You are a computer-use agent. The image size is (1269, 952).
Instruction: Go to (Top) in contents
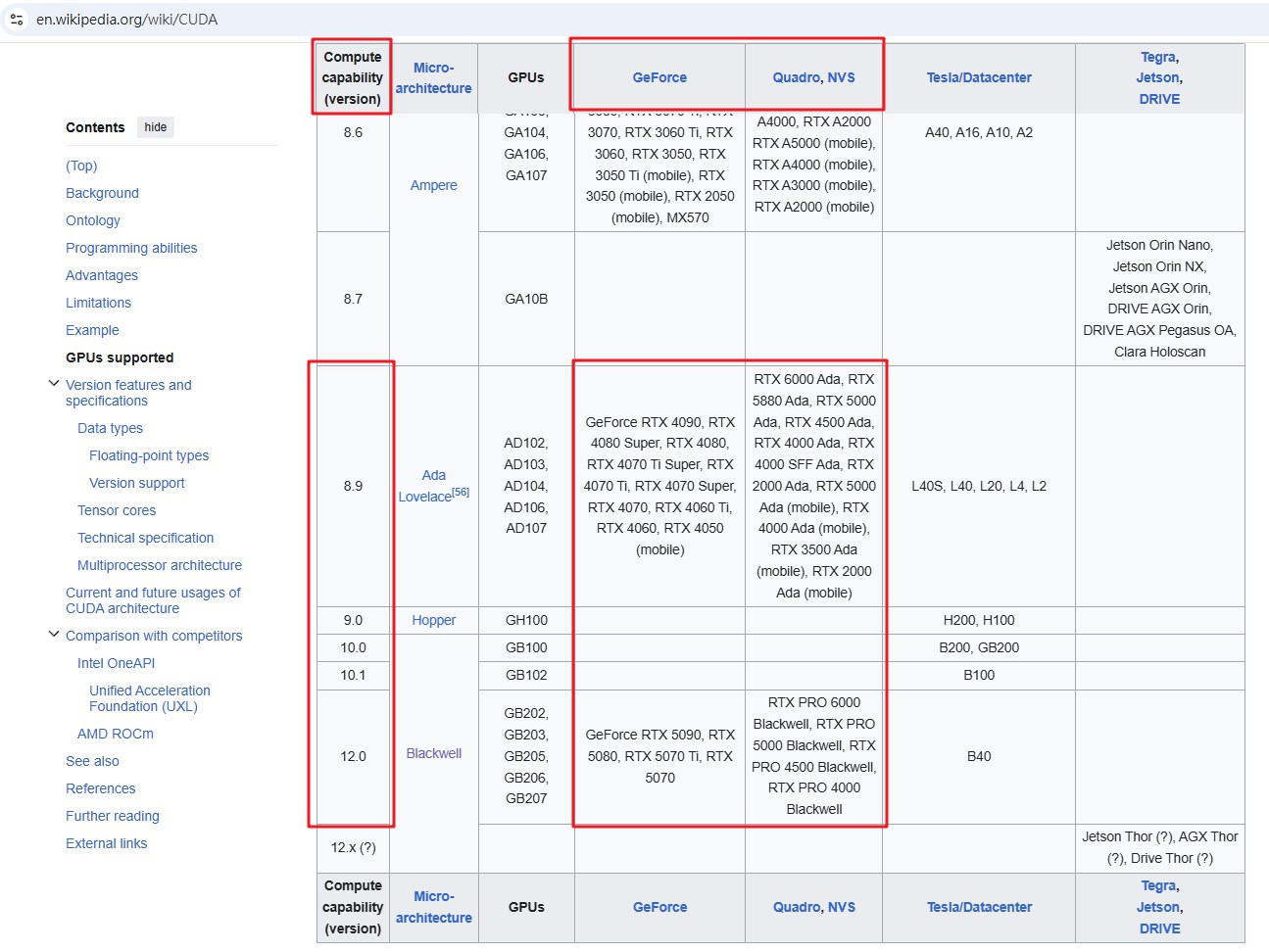[81, 166]
